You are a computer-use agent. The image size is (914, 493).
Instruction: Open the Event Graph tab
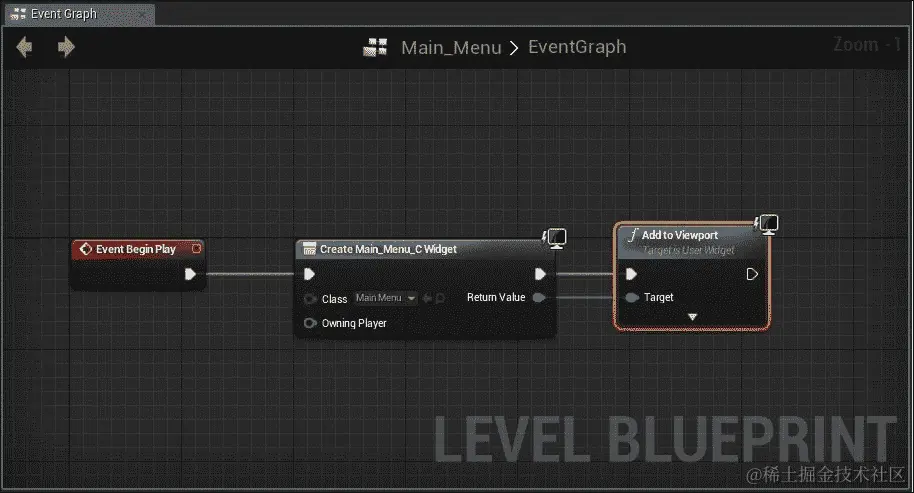[80, 14]
